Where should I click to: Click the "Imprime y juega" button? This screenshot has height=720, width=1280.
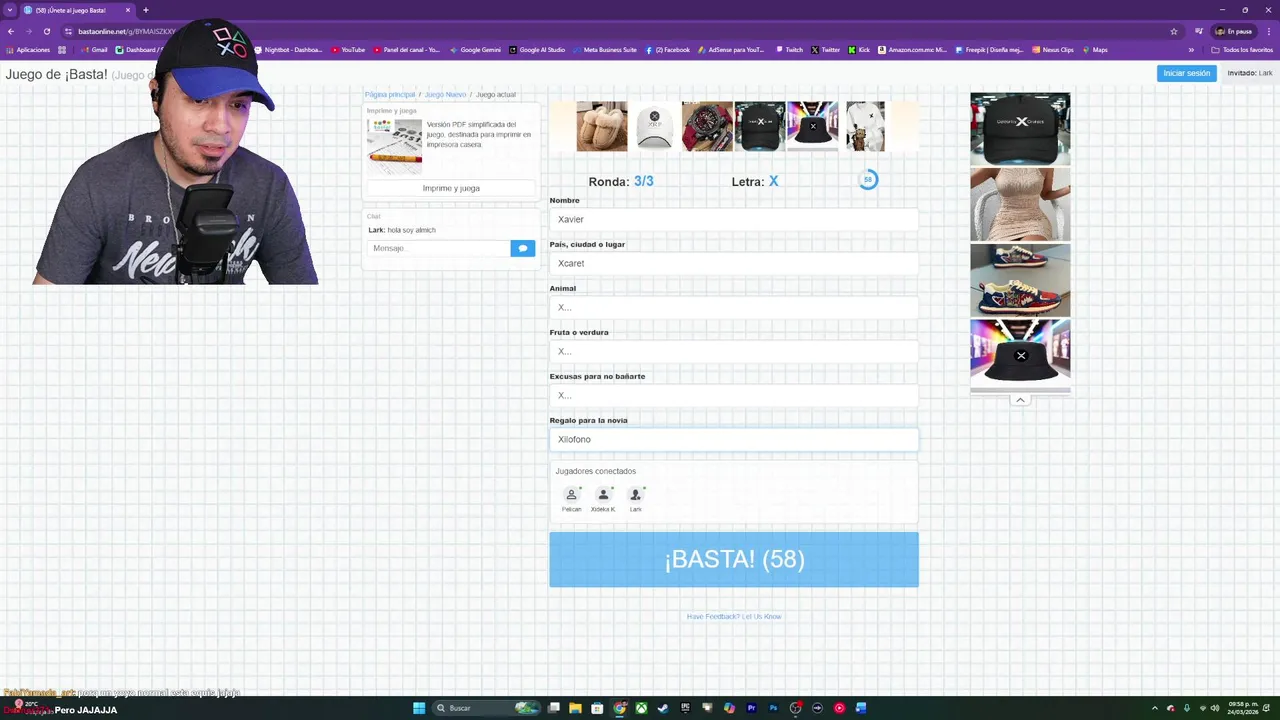click(x=451, y=188)
